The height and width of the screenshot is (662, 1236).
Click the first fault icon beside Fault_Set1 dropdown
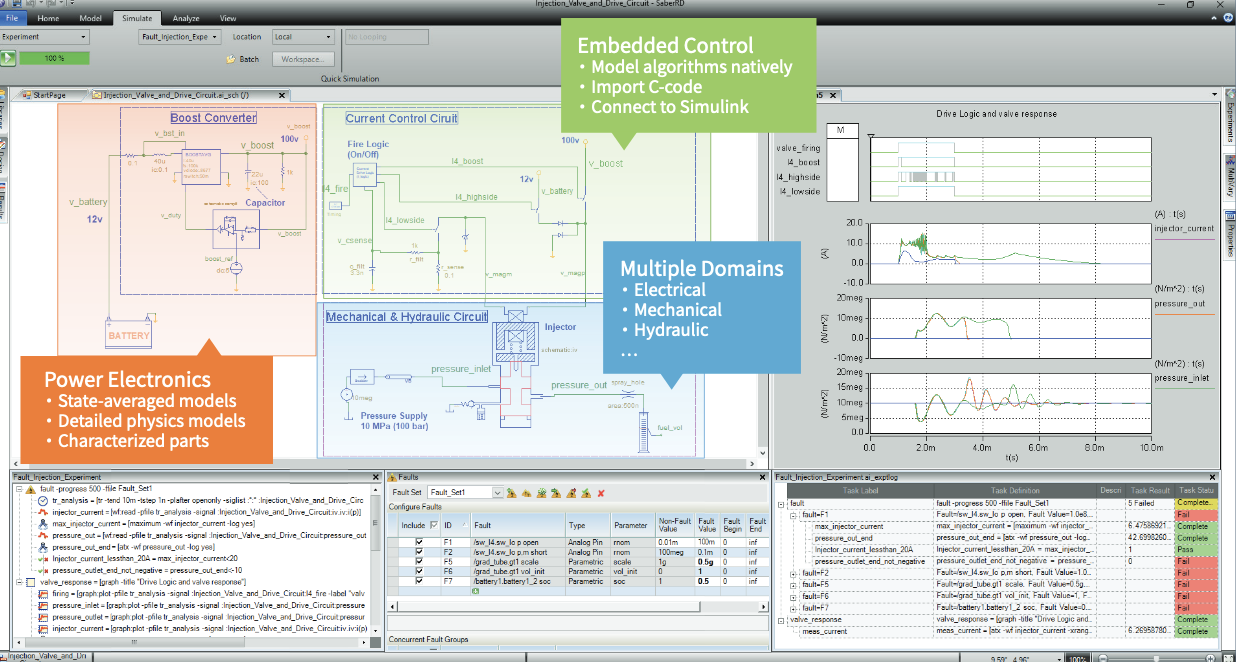tap(510, 493)
